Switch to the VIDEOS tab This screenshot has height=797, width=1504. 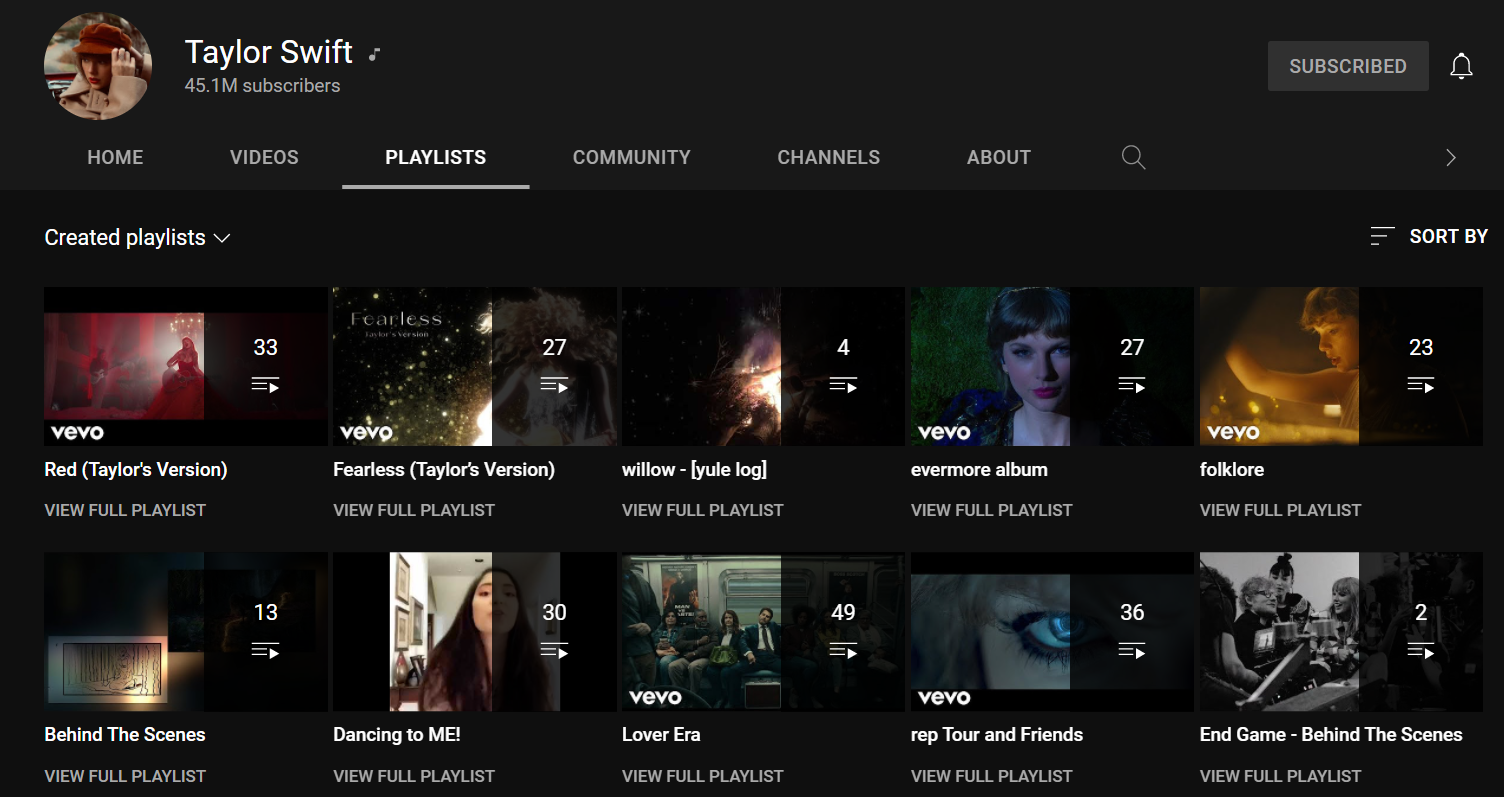(x=264, y=157)
